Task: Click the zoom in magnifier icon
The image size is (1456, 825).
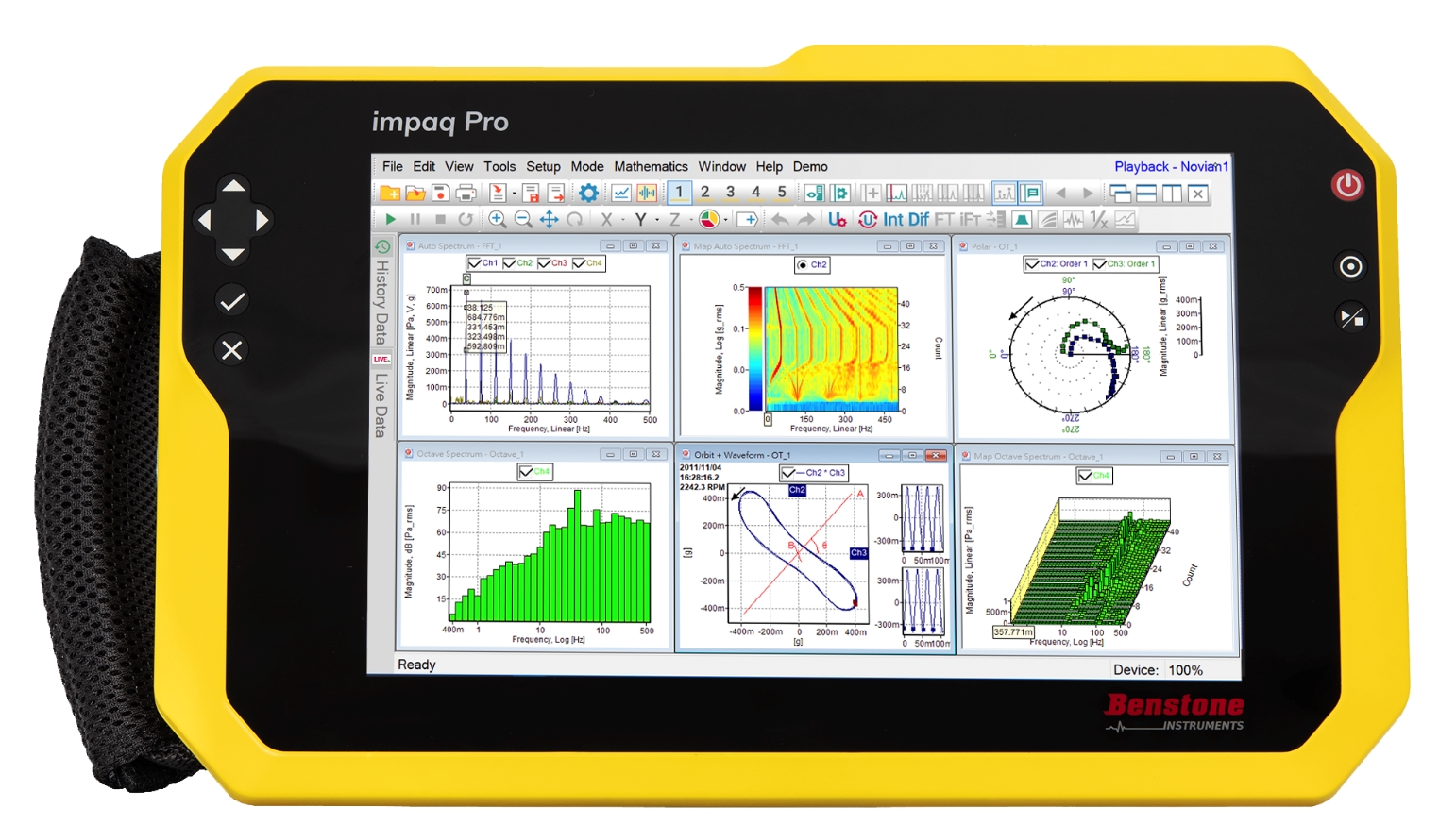Action: click(x=498, y=219)
